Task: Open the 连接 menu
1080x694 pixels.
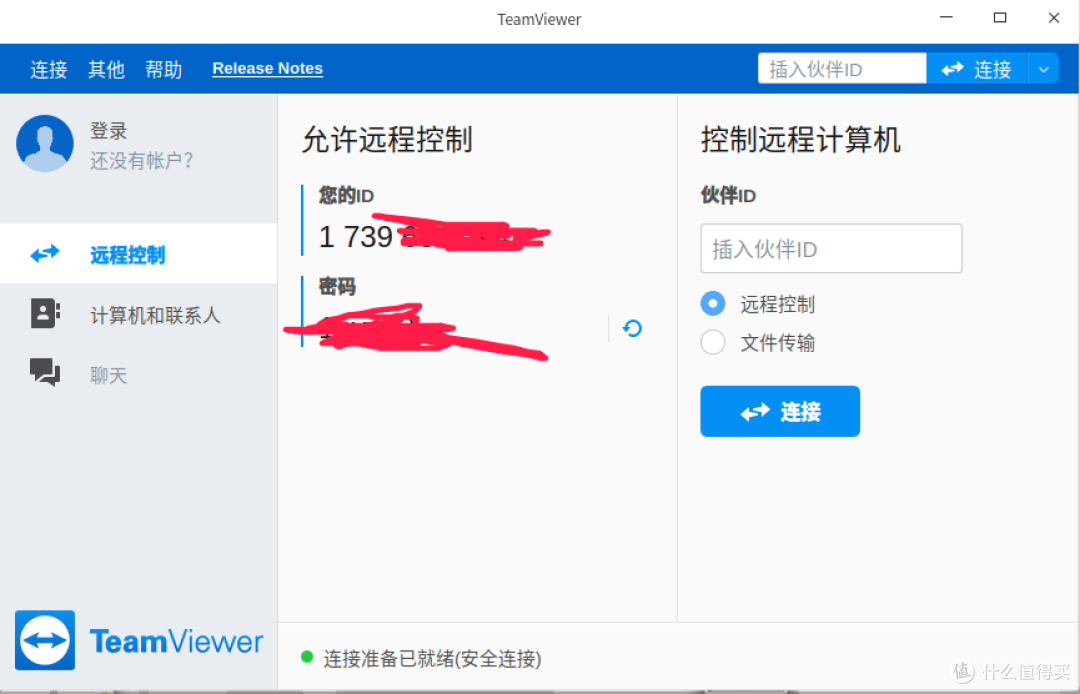Action: click(x=49, y=69)
